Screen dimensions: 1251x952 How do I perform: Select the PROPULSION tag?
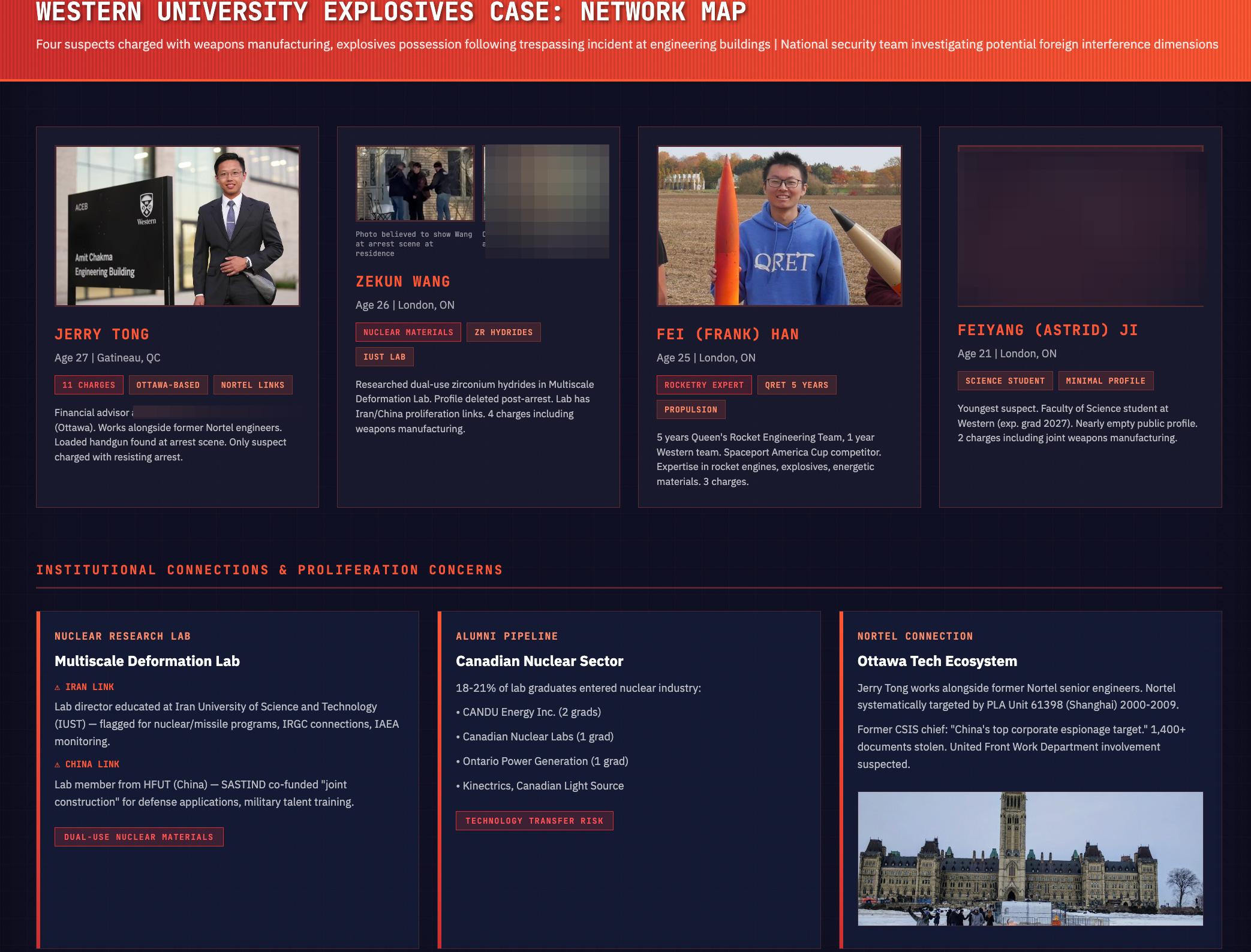pos(690,409)
